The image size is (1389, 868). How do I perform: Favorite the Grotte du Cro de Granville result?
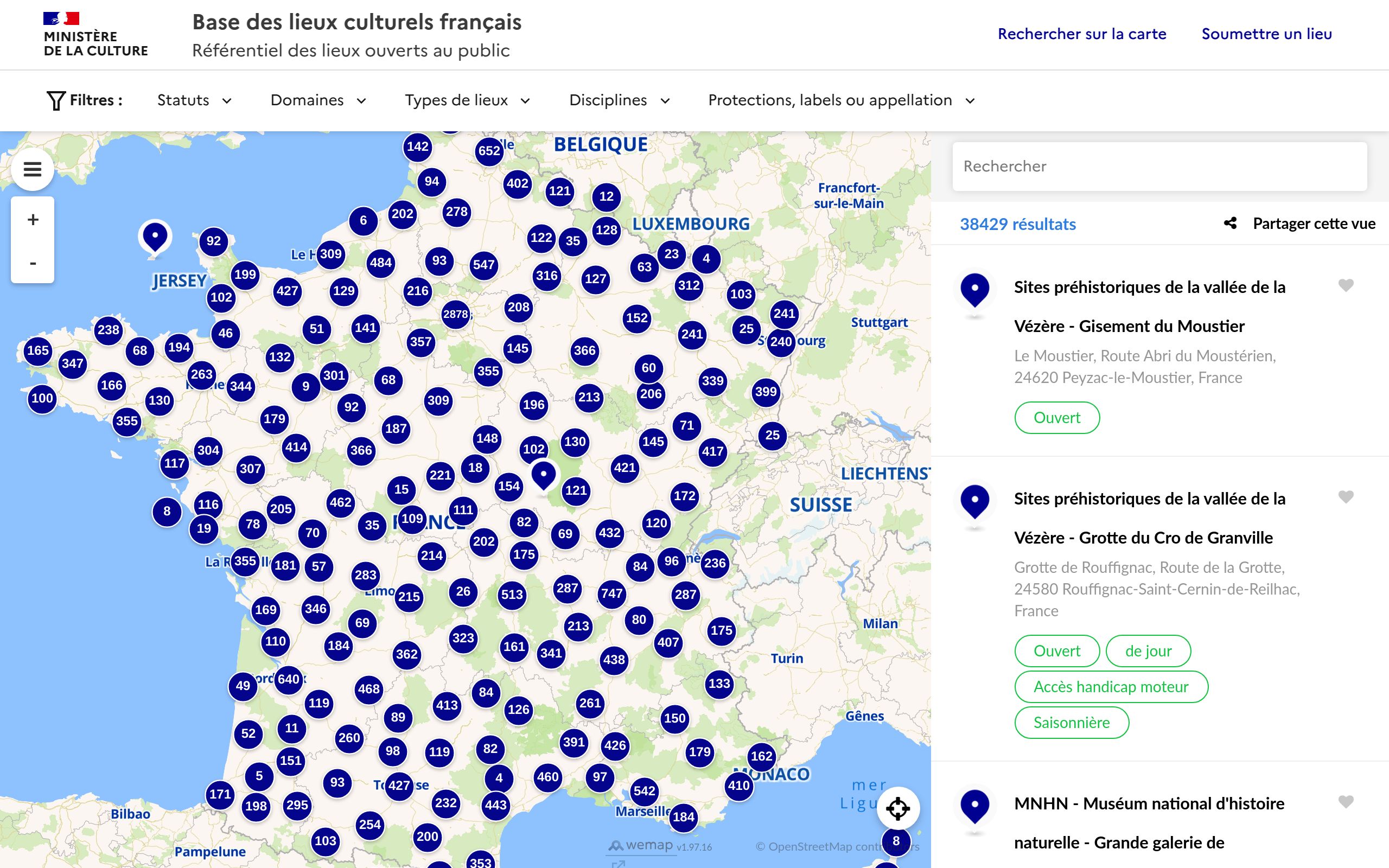click(x=1346, y=496)
